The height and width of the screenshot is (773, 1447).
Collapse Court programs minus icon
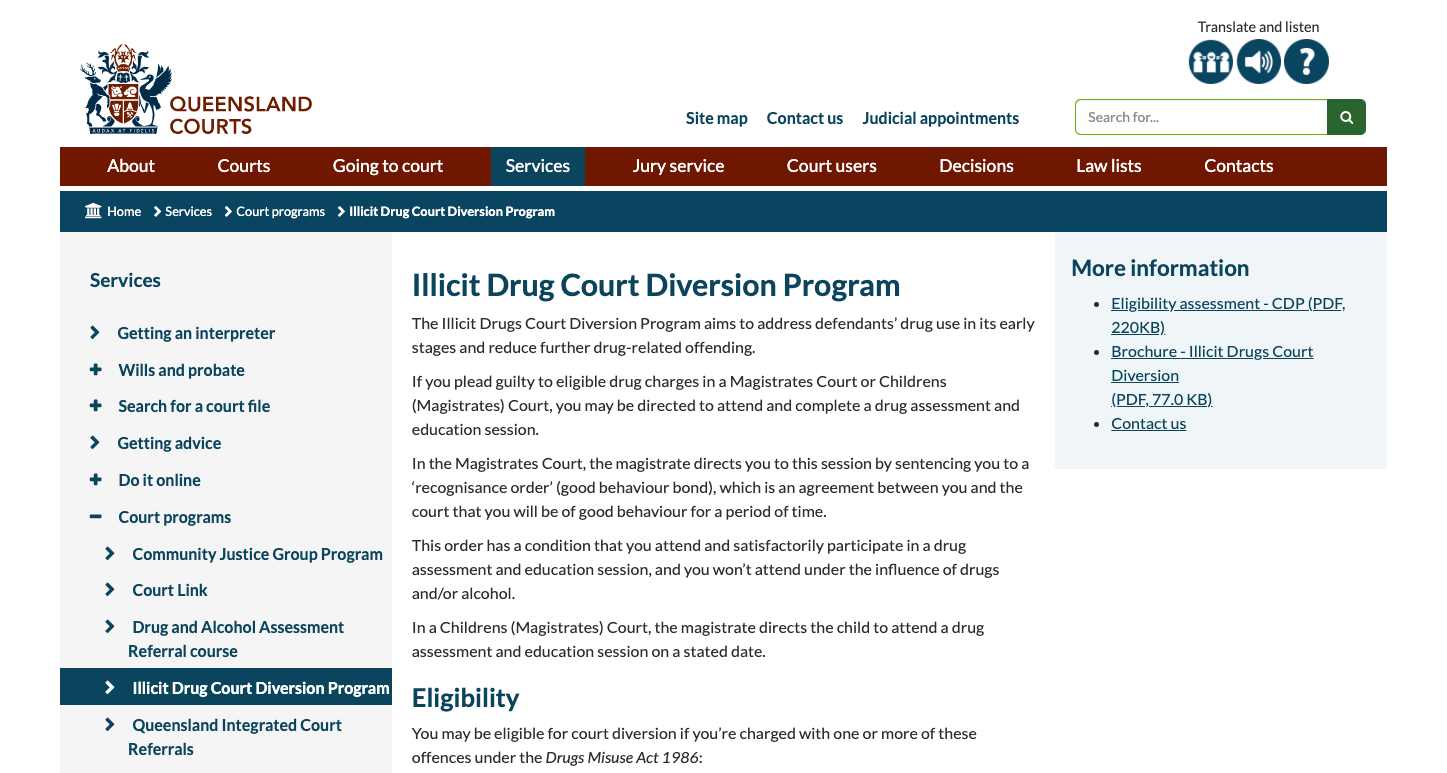pyautogui.click(x=96, y=517)
